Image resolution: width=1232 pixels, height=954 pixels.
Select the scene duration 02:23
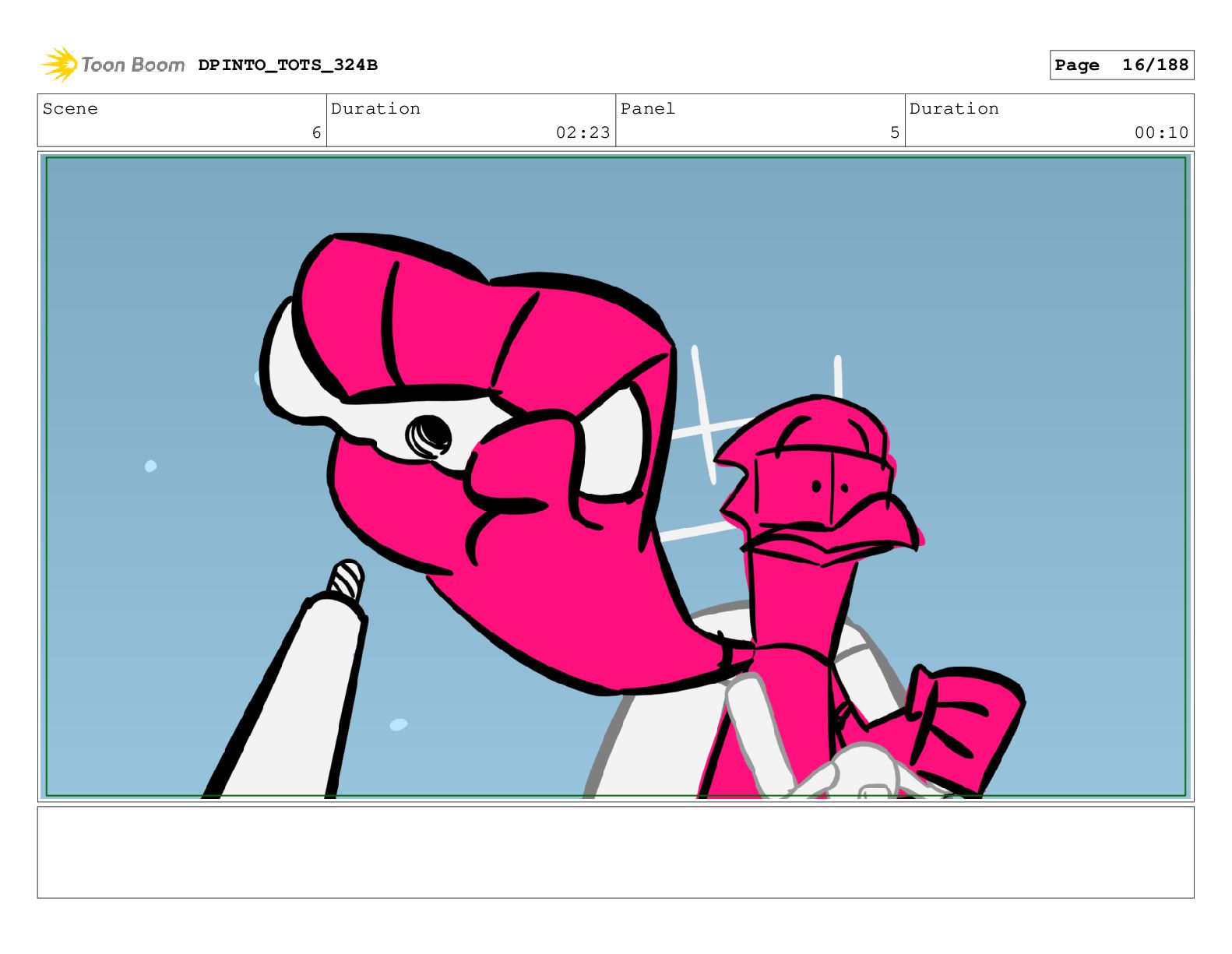[583, 133]
